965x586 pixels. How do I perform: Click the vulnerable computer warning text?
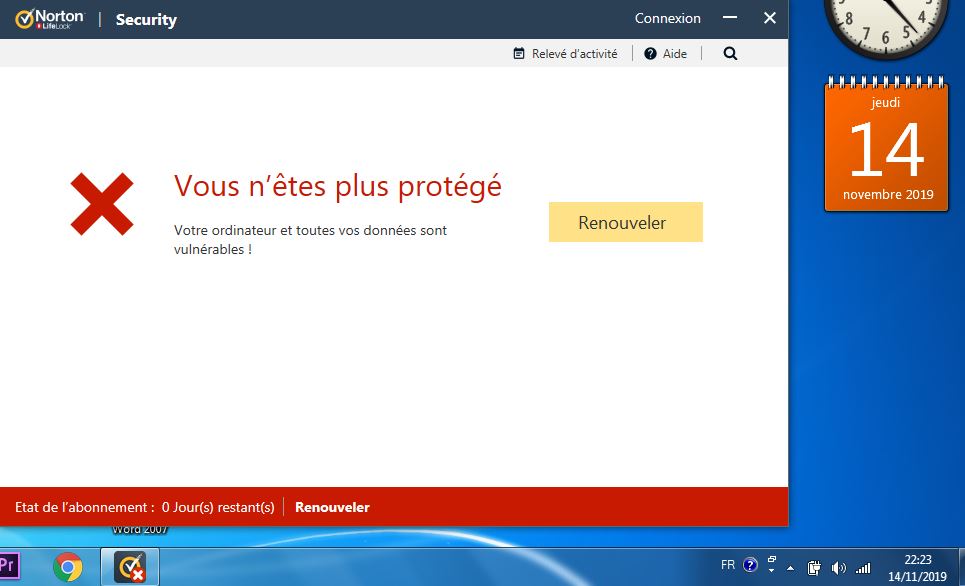[x=310, y=239]
